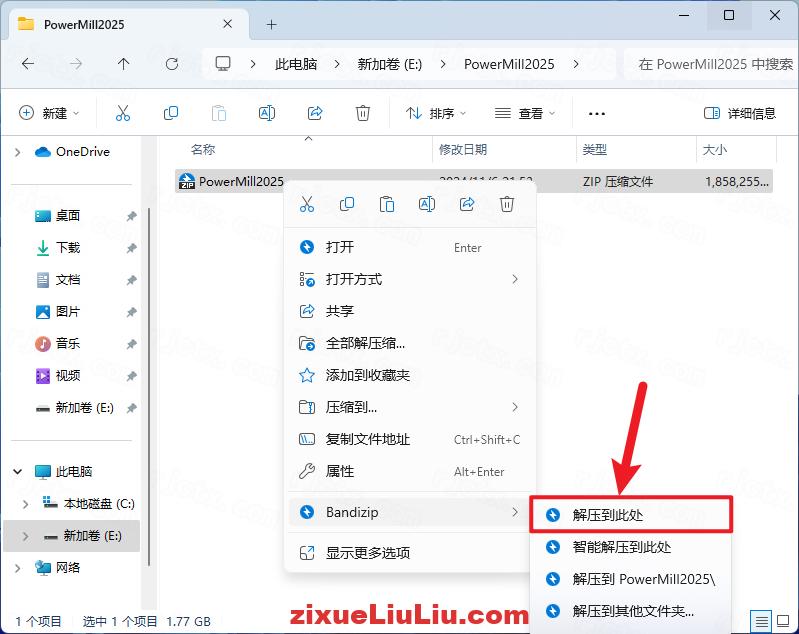
Task: Click the delete icon in the context menu
Action: [507, 204]
